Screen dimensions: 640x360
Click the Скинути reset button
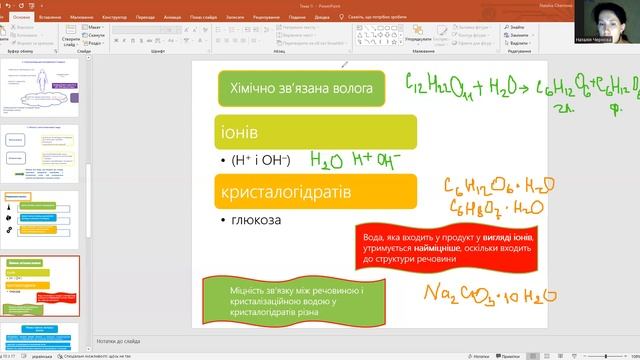coord(93,35)
